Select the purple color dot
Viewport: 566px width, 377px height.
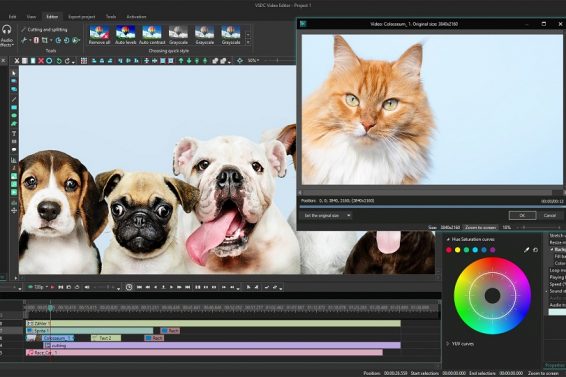coord(493,250)
